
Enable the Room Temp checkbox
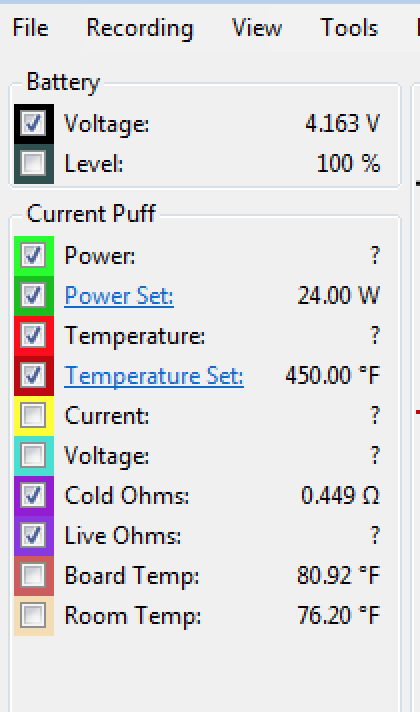(x=33, y=615)
